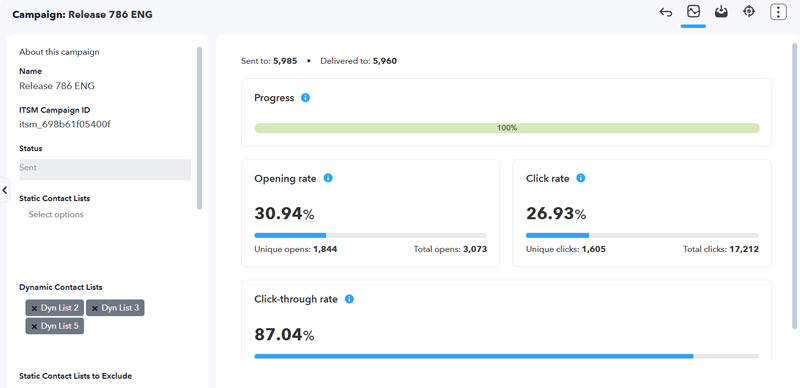Viewport: 800px width, 388px height.
Task: Click Total clicks 17,212 text
Action: point(721,250)
